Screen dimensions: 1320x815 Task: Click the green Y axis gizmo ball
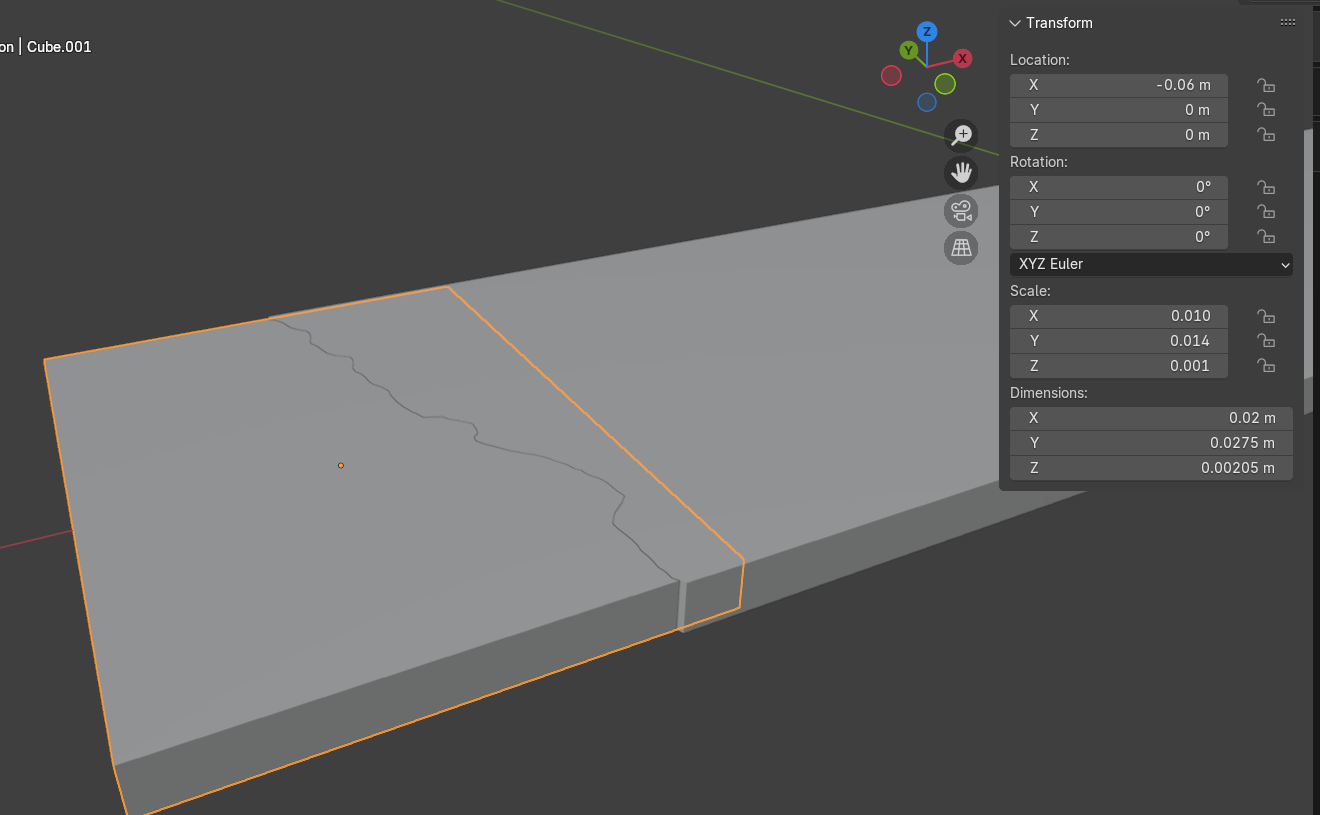tap(908, 50)
